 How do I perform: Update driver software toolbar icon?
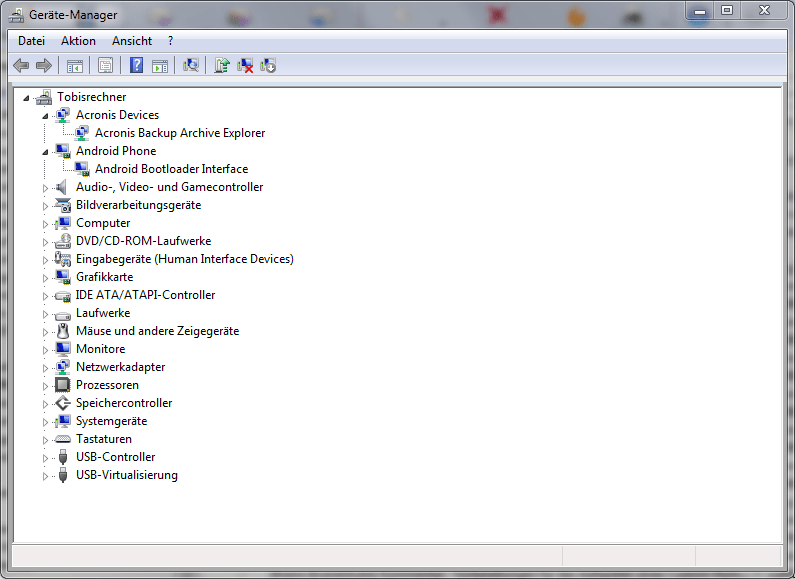click(x=222, y=65)
